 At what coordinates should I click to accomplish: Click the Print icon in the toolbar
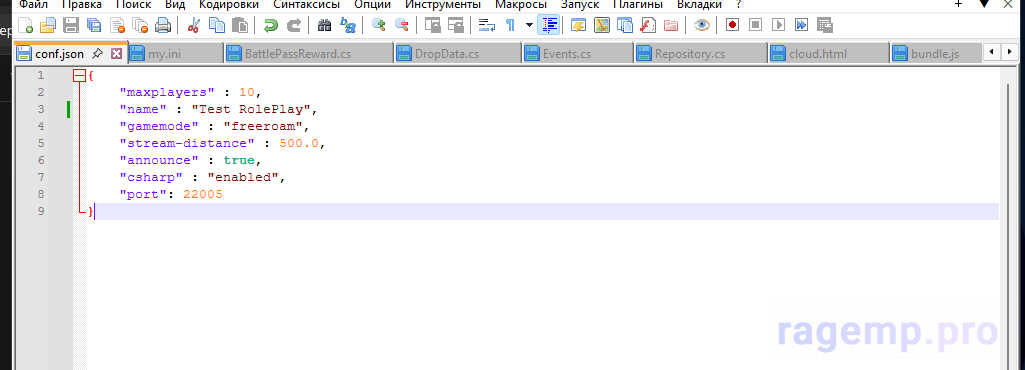[x=163, y=25]
